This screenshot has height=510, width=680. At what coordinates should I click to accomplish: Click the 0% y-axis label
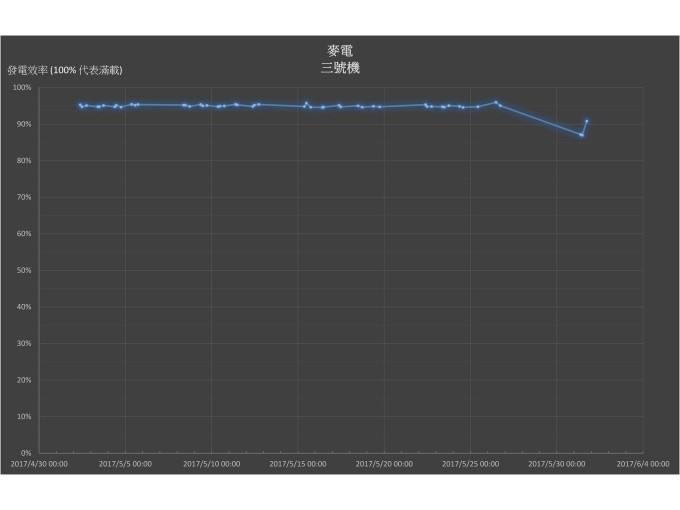(26, 453)
